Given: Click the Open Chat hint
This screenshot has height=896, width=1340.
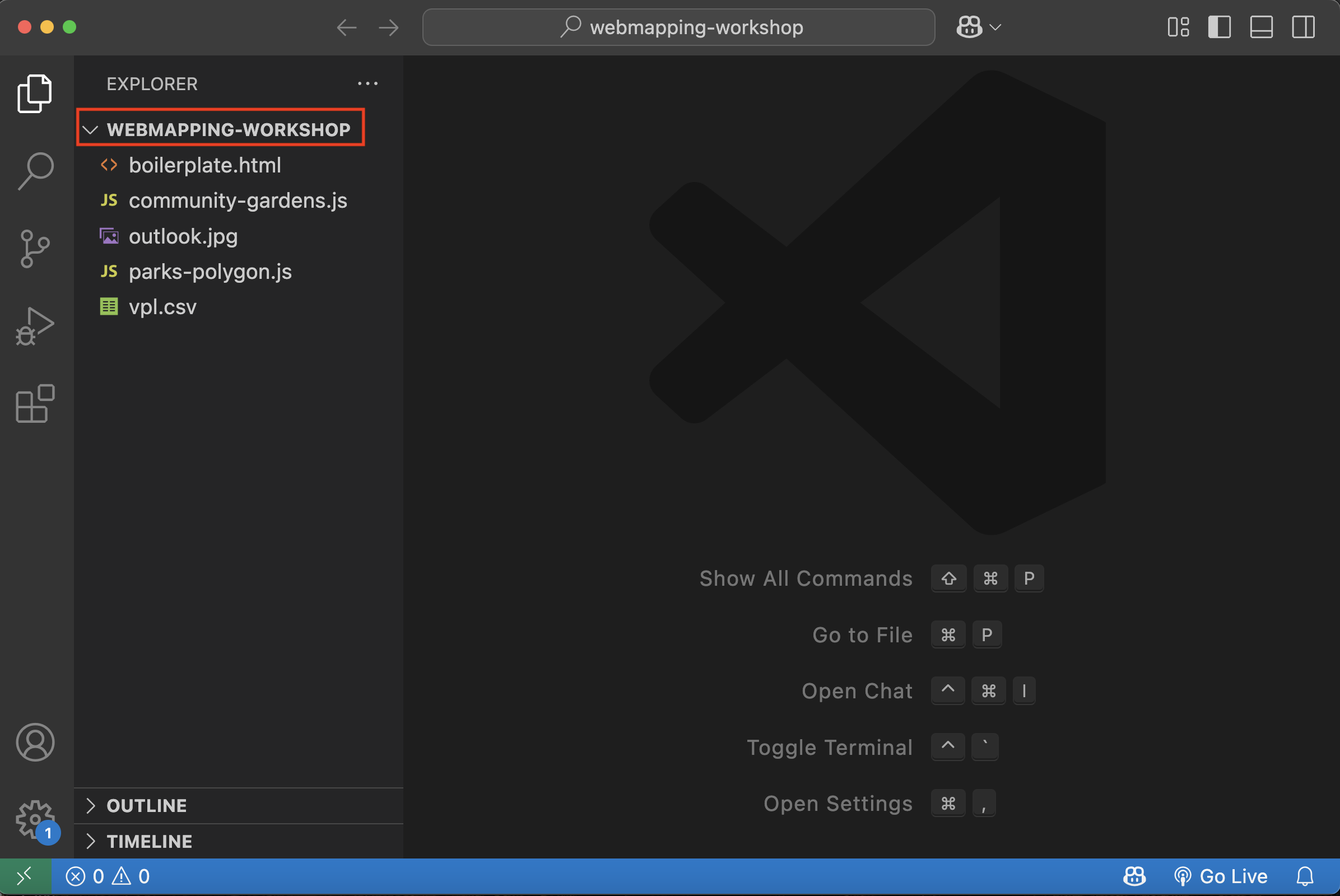Looking at the screenshot, I should click(857, 691).
